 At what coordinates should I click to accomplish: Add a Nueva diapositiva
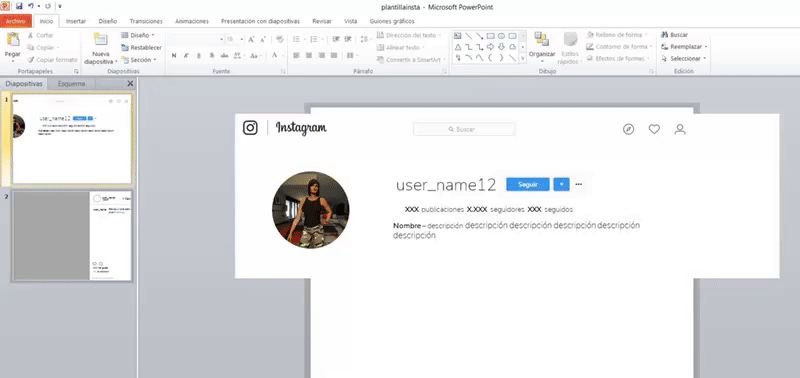tap(101, 49)
